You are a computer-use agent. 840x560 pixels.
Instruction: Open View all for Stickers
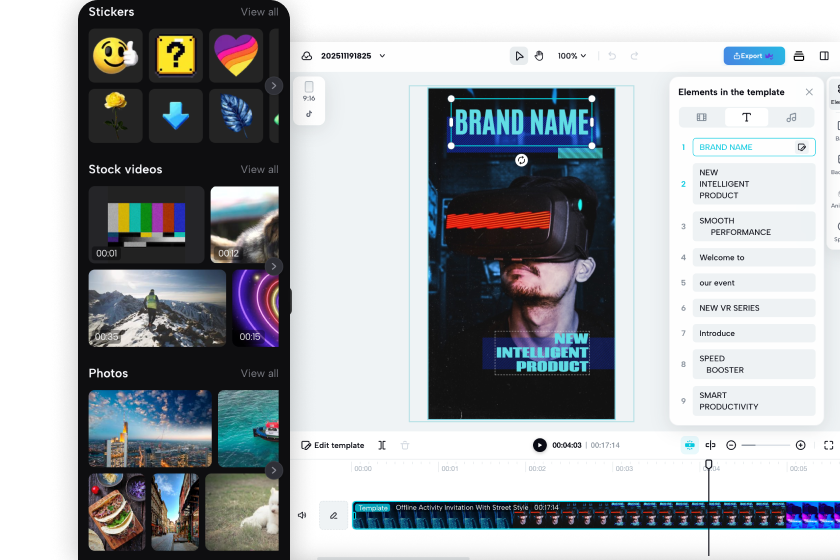tap(259, 12)
